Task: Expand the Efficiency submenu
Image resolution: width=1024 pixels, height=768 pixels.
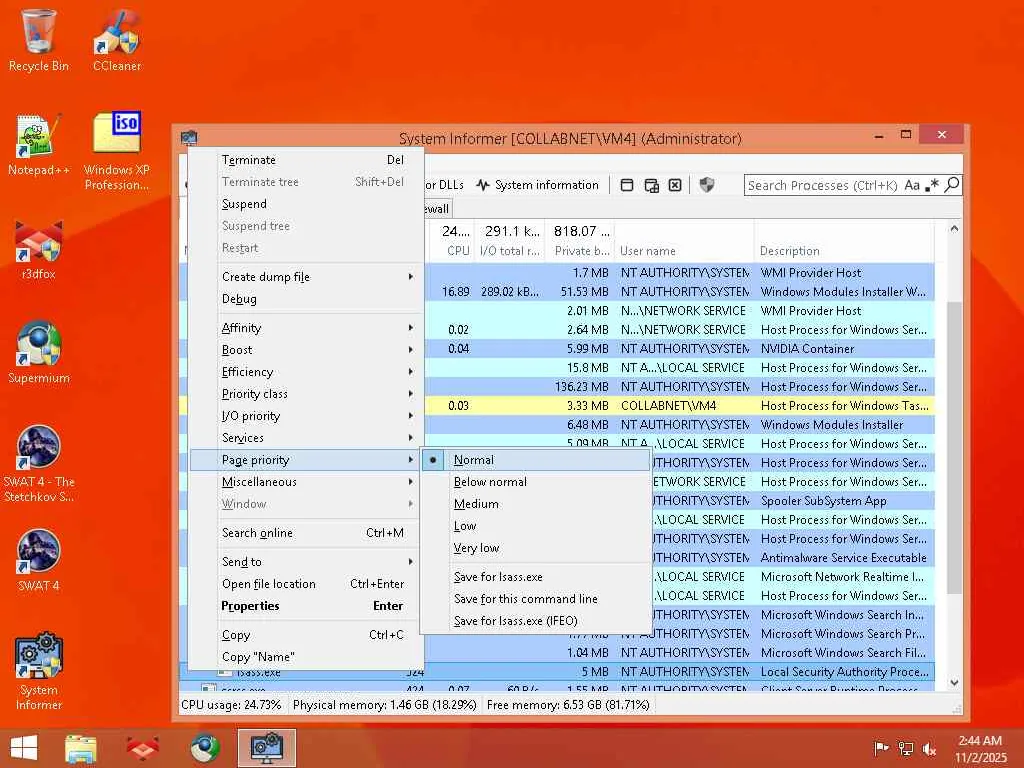Action: point(306,372)
